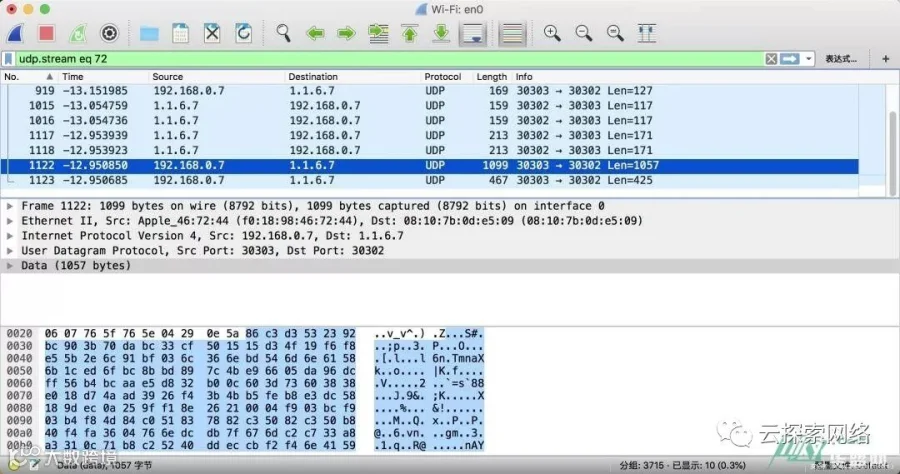Viewport: 900px width, 474px height.
Task: Select packet number 919
Action: [x=429, y=91]
